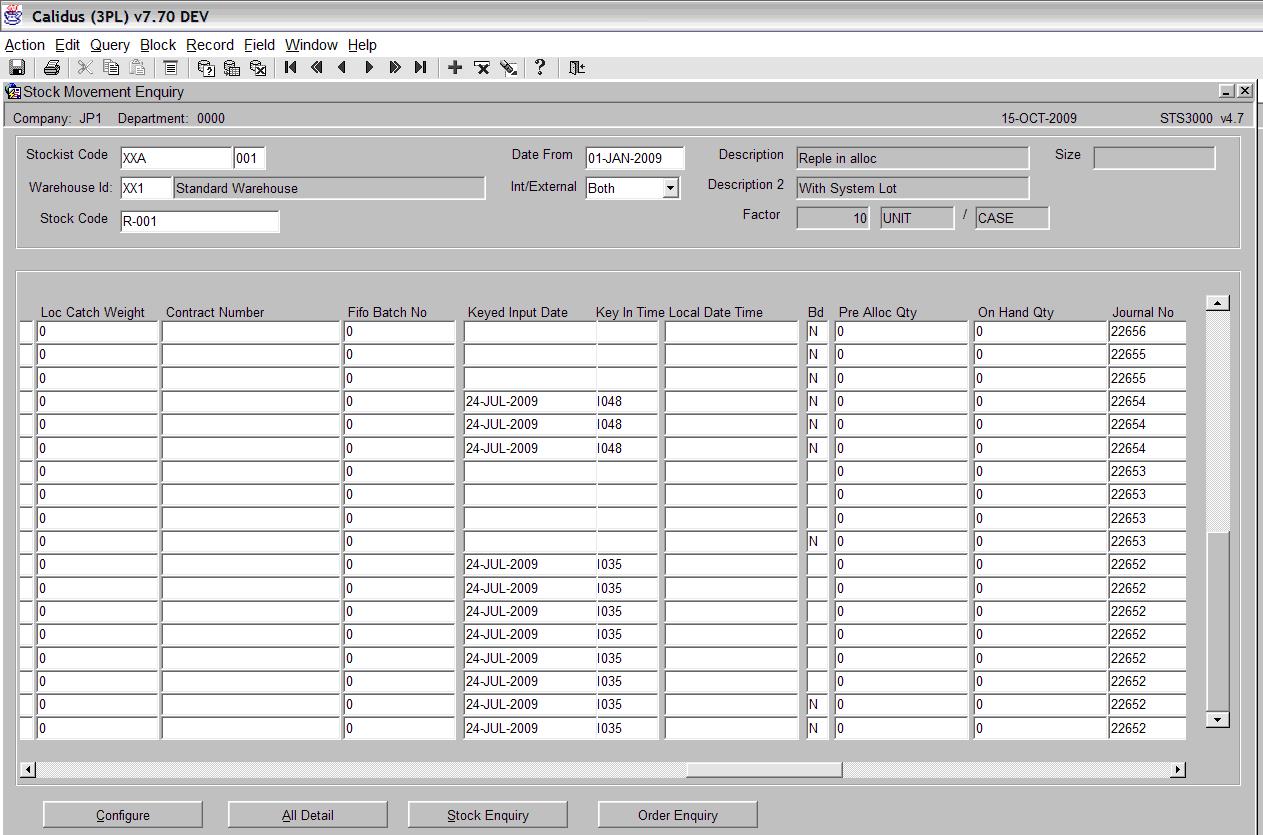Click the STS3000 v4.7 label
The image size is (1263, 835).
coord(1202,118)
